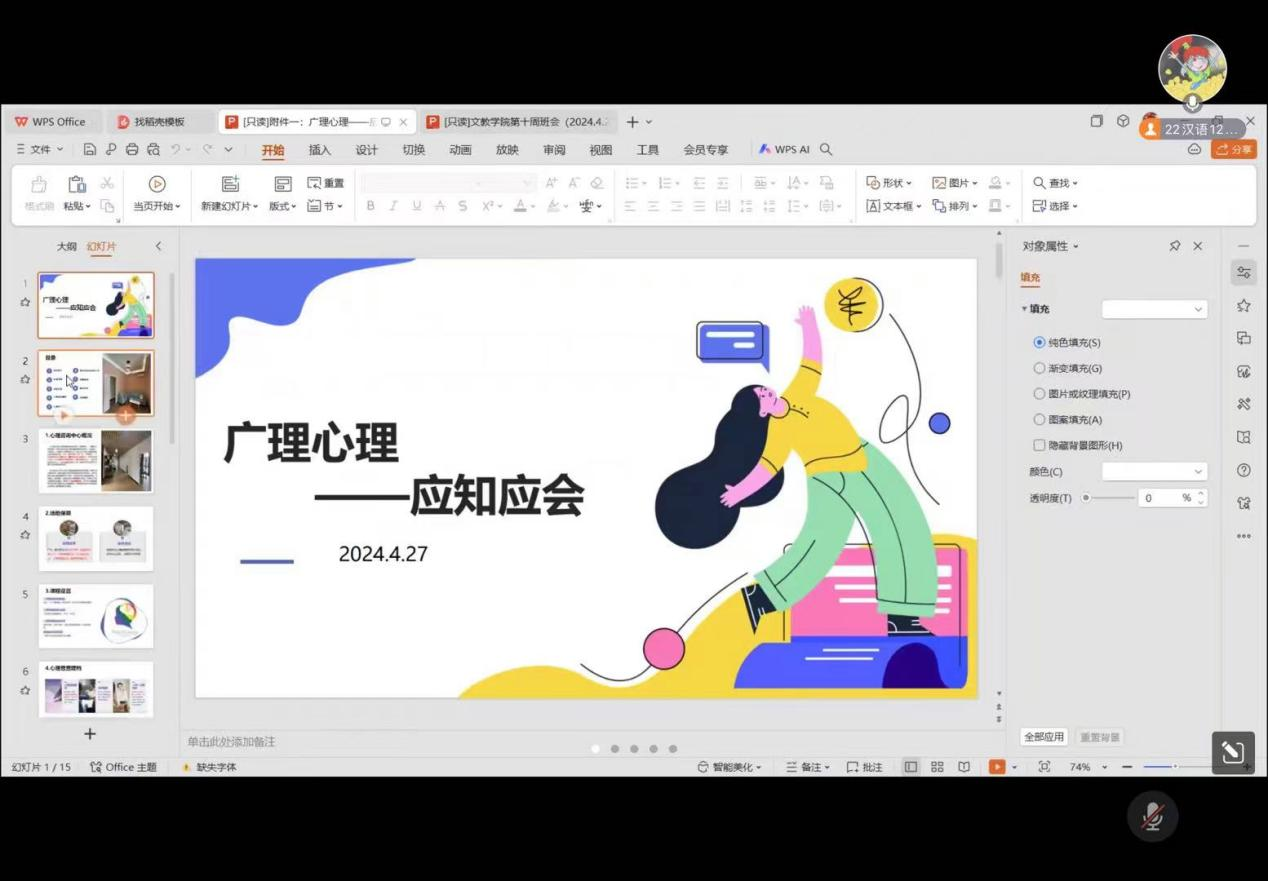The image size is (1268, 881).
Task: Start slideshow from status bar play button
Action: click(997, 767)
